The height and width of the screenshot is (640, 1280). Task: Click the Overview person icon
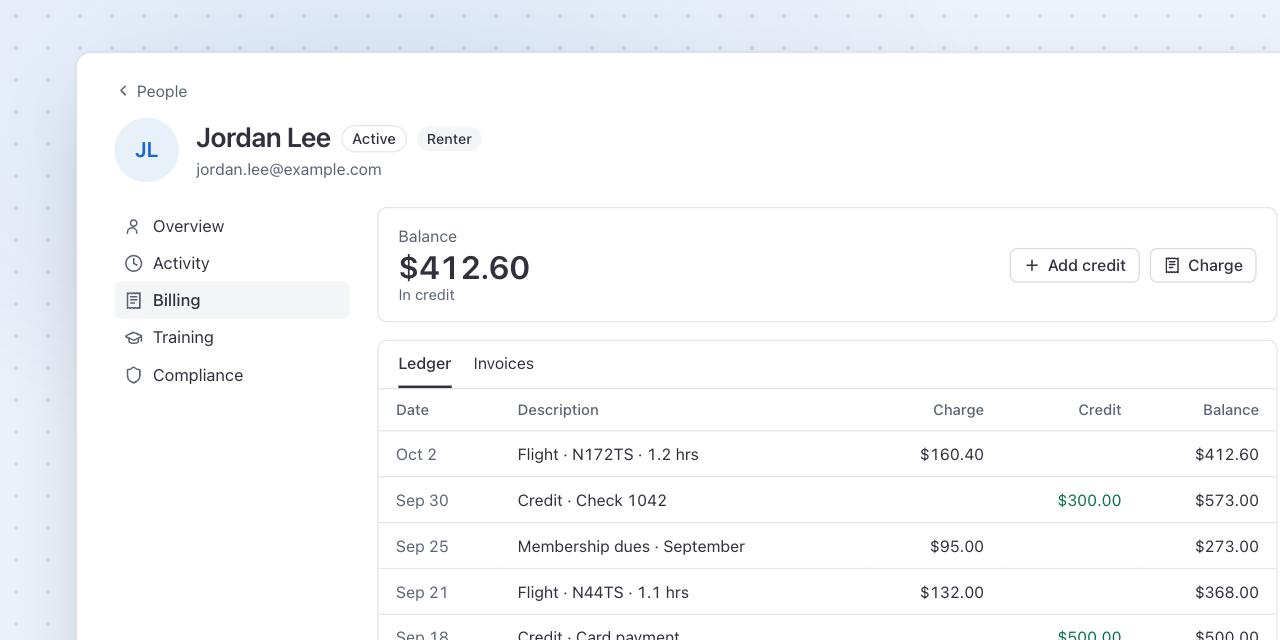pyautogui.click(x=133, y=227)
